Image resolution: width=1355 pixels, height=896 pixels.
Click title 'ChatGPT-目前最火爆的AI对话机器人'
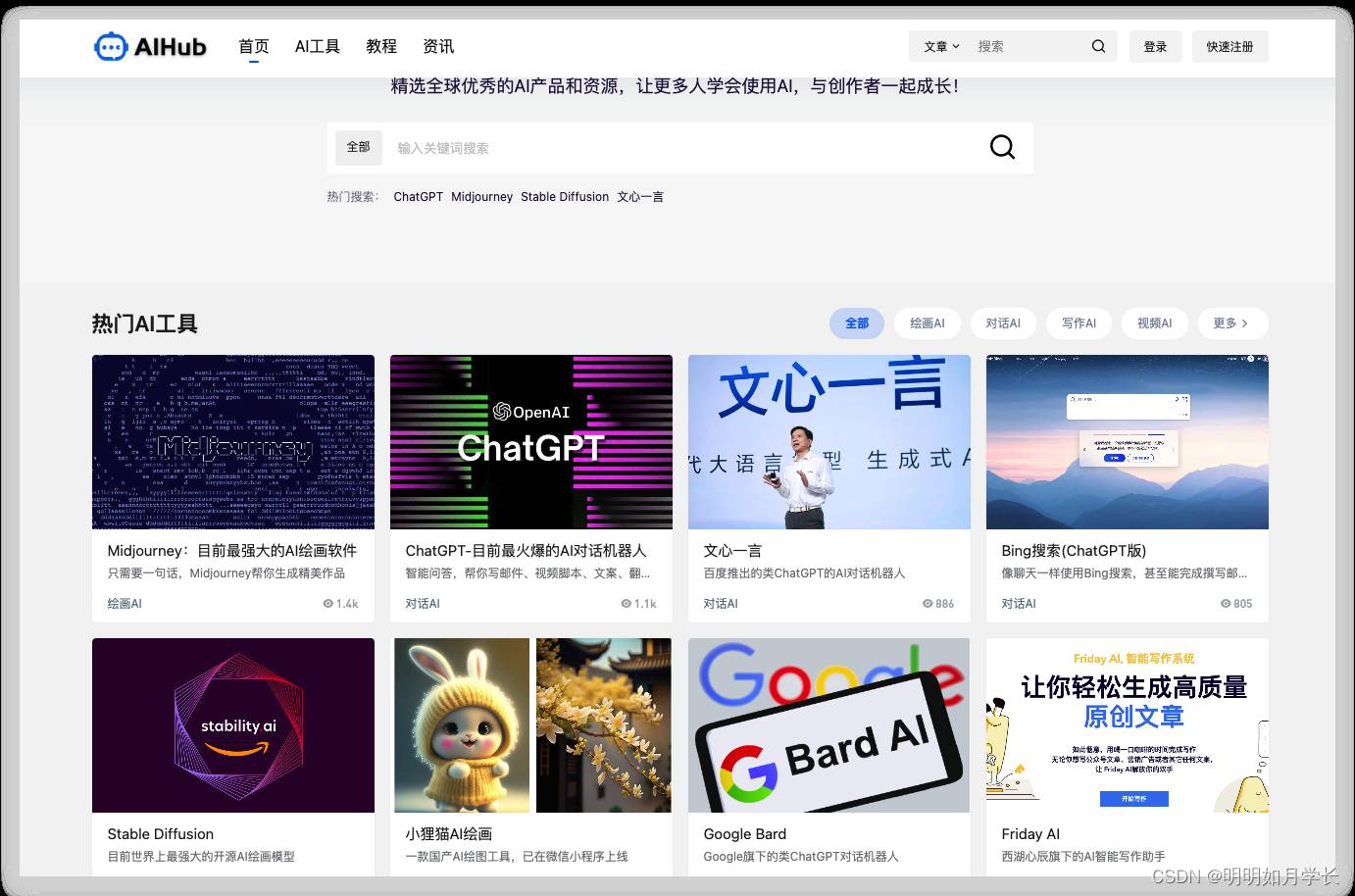point(526,551)
